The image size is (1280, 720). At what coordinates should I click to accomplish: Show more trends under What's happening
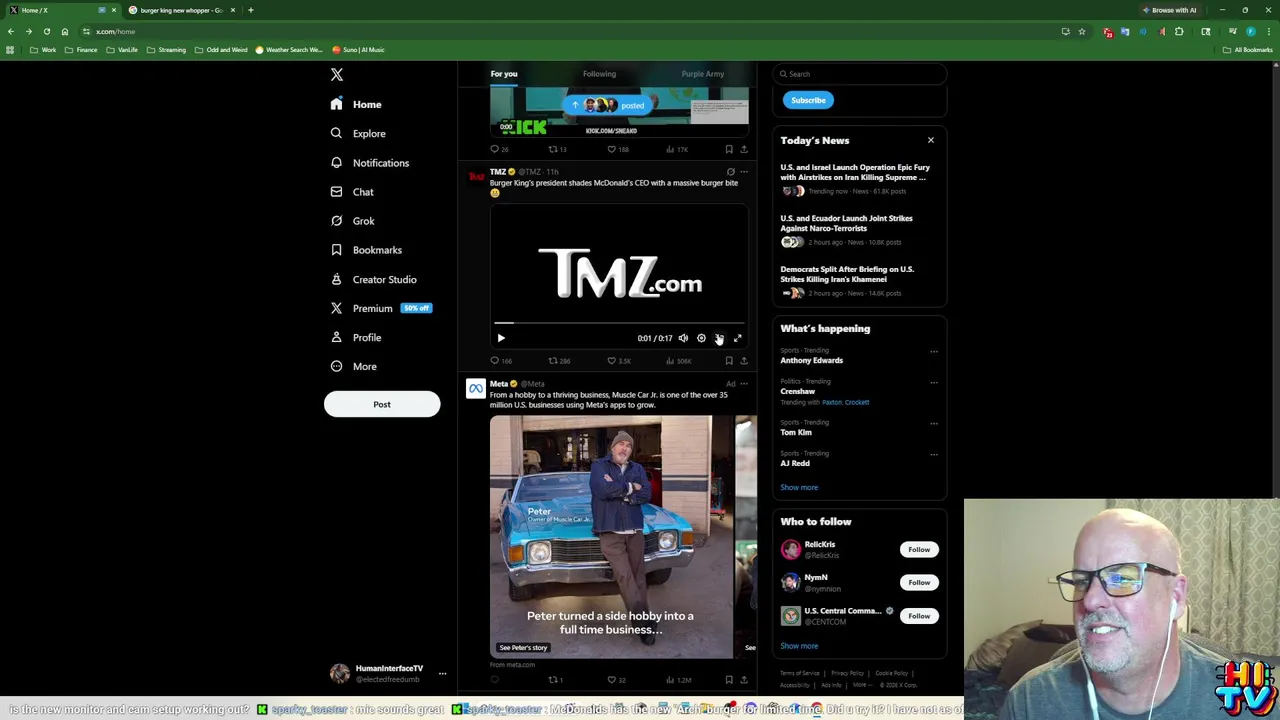pos(799,487)
